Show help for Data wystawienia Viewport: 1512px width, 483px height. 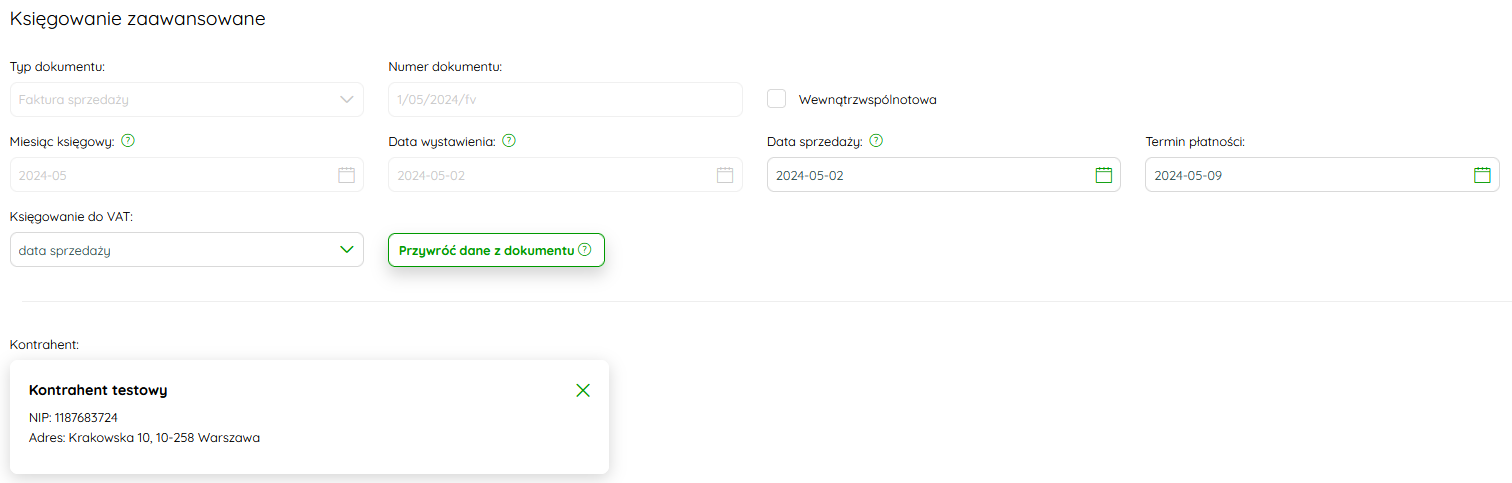[509, 141]
